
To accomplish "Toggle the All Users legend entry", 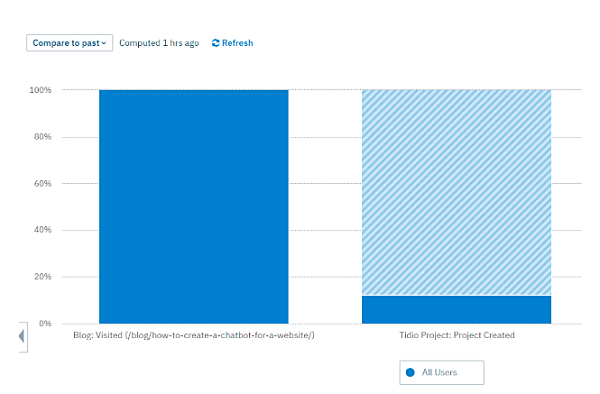I will pos(442,372).
